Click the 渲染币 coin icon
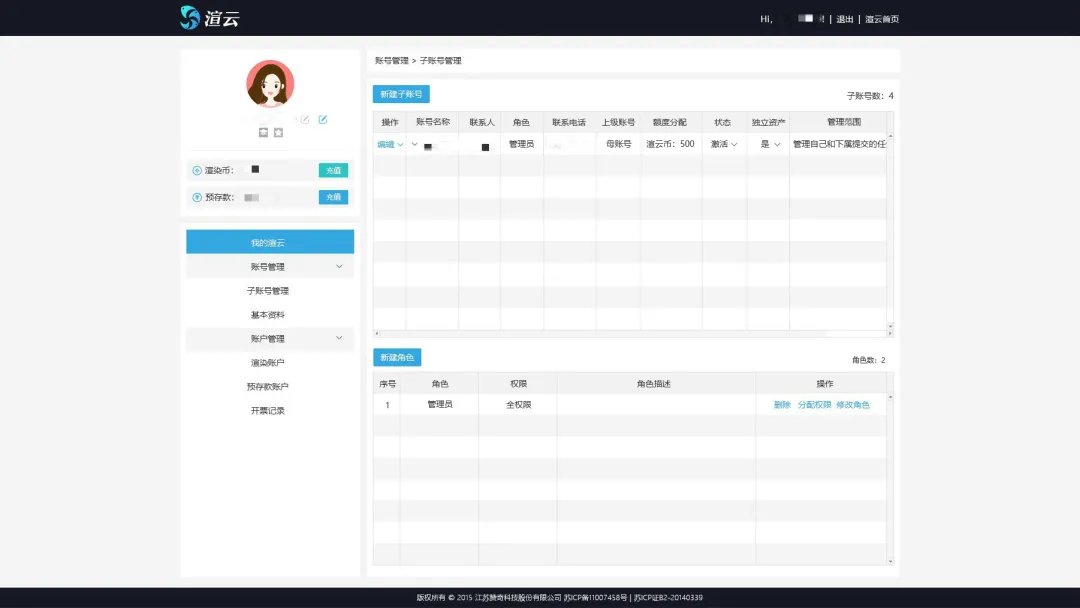The height and width of the screenshot is (608, 1080). pos(197,171)
